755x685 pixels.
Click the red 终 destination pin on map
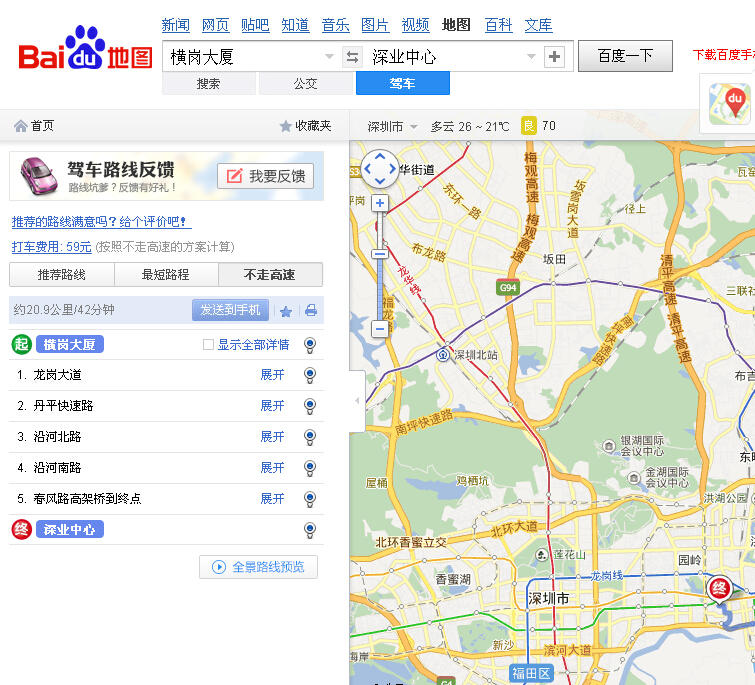click(719, 590)
